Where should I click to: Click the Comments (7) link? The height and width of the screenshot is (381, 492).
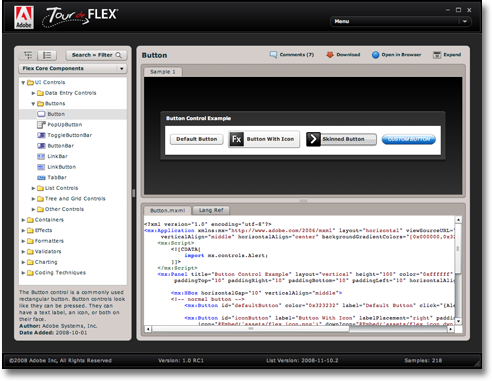coord(297,55)
